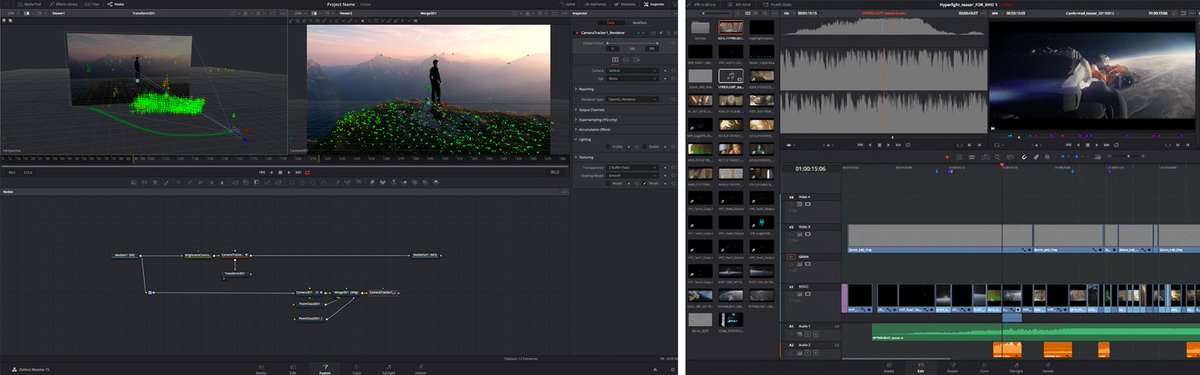The image size is (1200, 375).
Task: Select the CameraTracker1_Renderer node
Action: pos(383,292)
